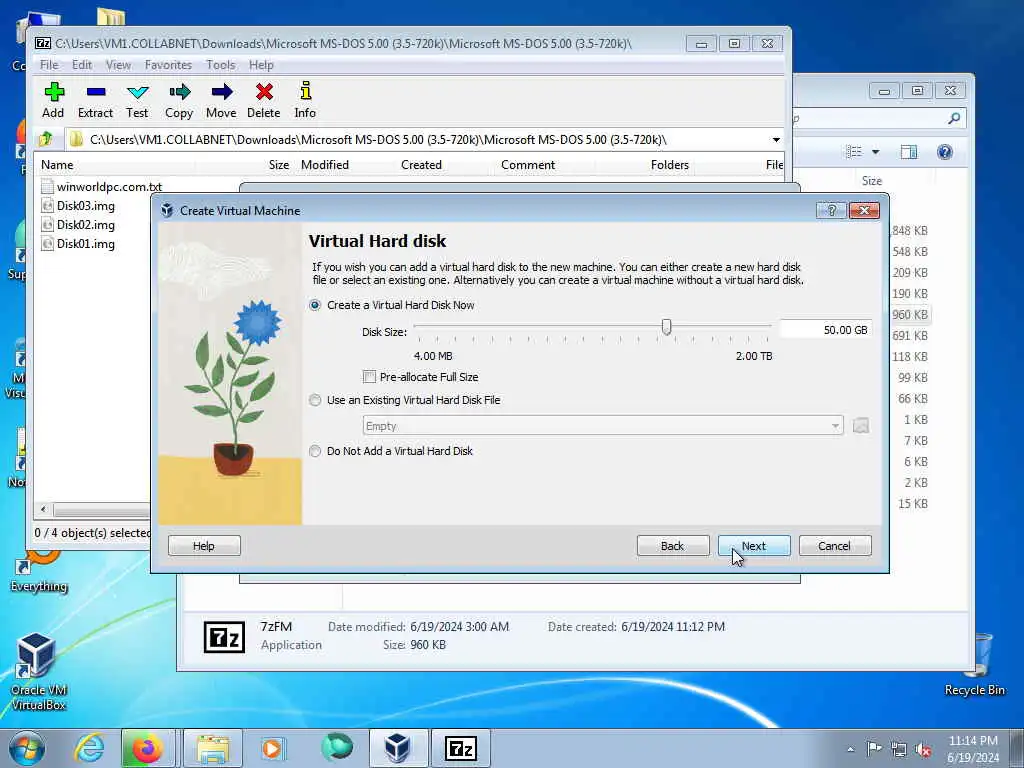The image size is (1024, 768).
Task: Click the Size column header in Explorer window
Action: (872, 181)
